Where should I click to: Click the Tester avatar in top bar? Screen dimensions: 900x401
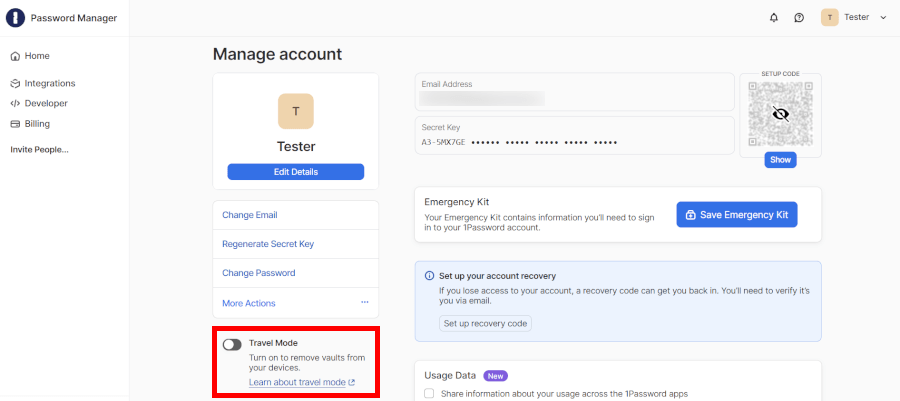tap(830, 18)
